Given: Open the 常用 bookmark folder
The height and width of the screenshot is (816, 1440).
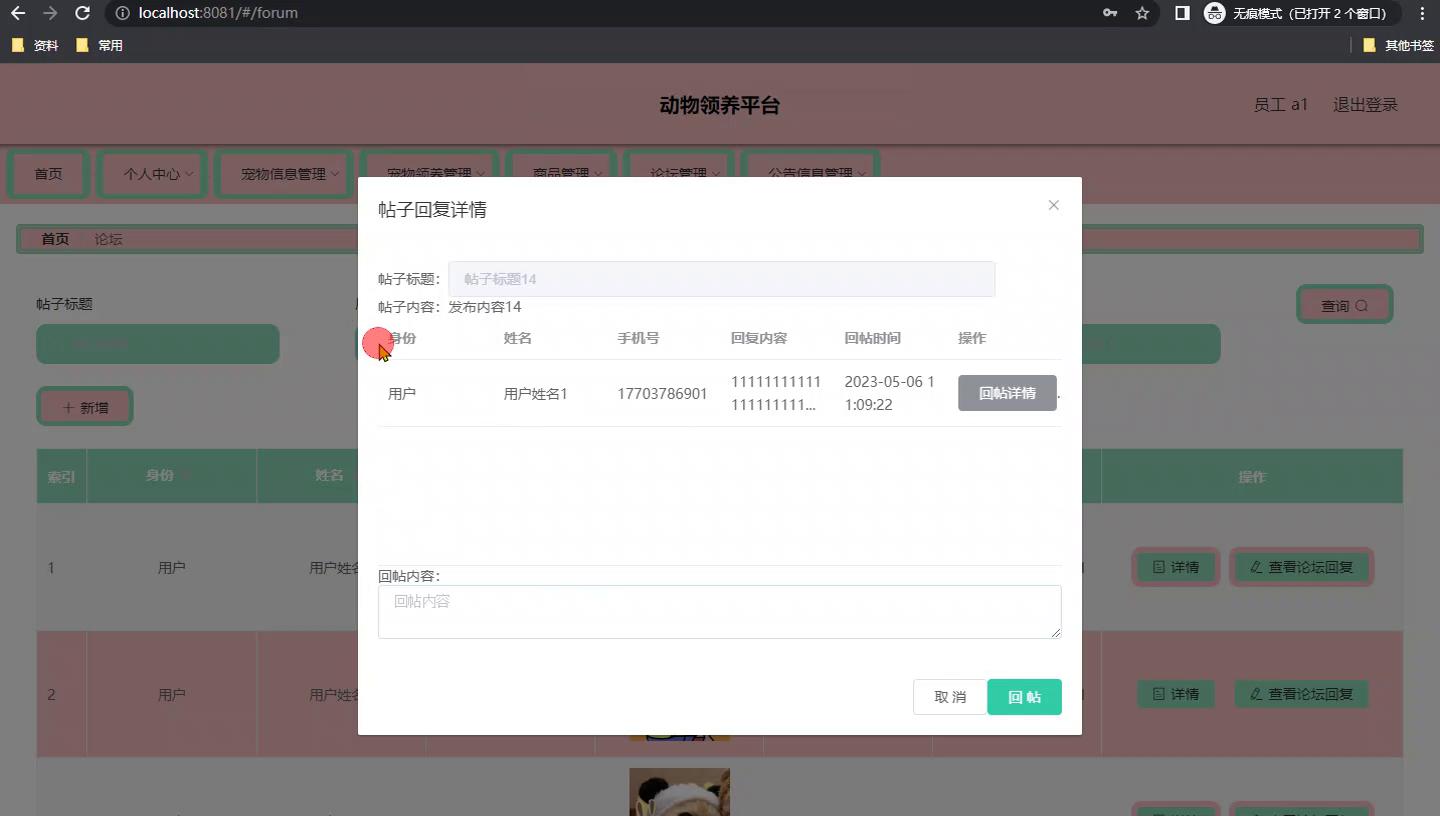Looking at the screenshot, I should 99,45.
